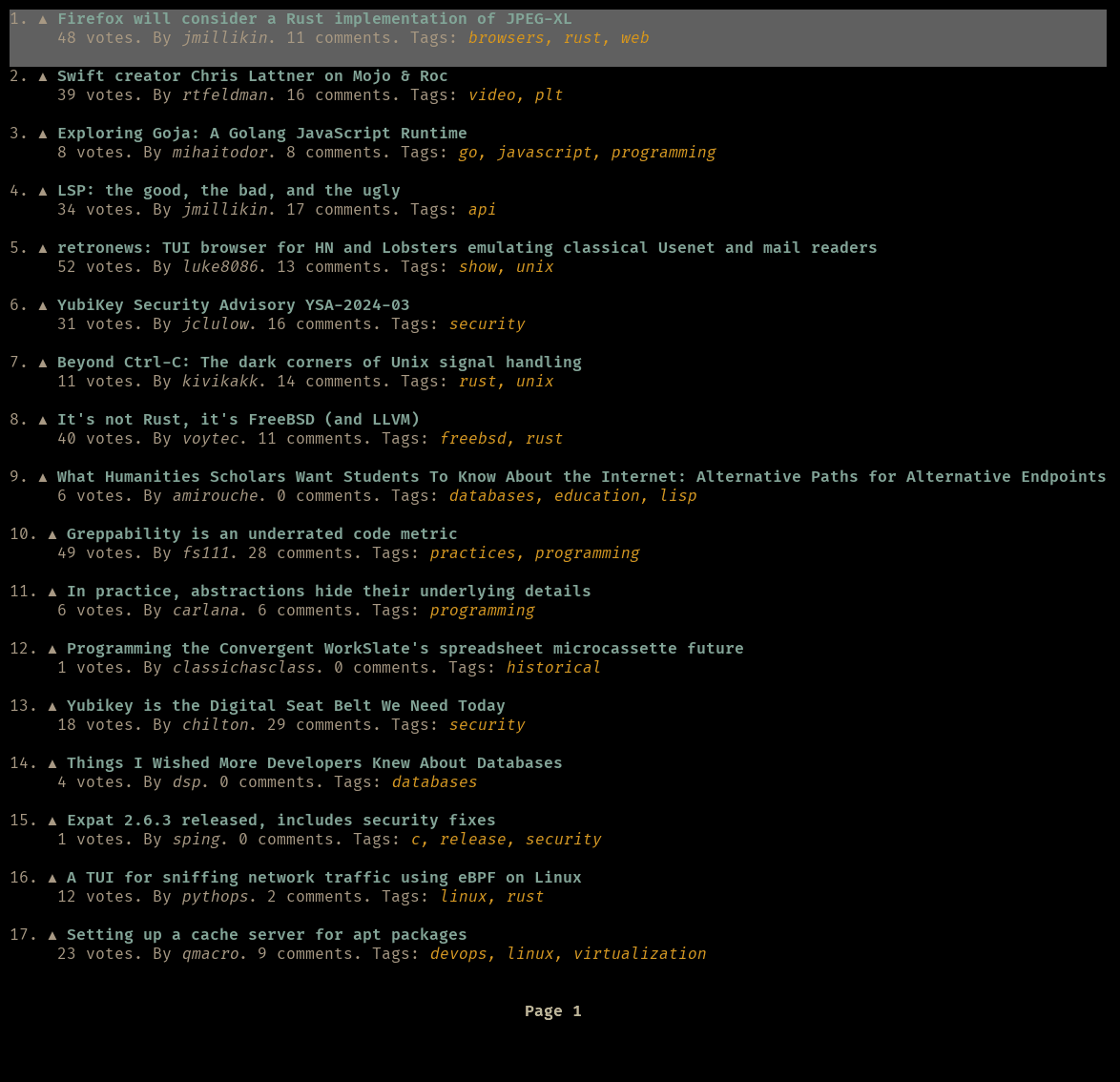Upvote the YubiKey Security Advisory story
Viewport: 1120px width, 1082px height.
click(43, 305)
